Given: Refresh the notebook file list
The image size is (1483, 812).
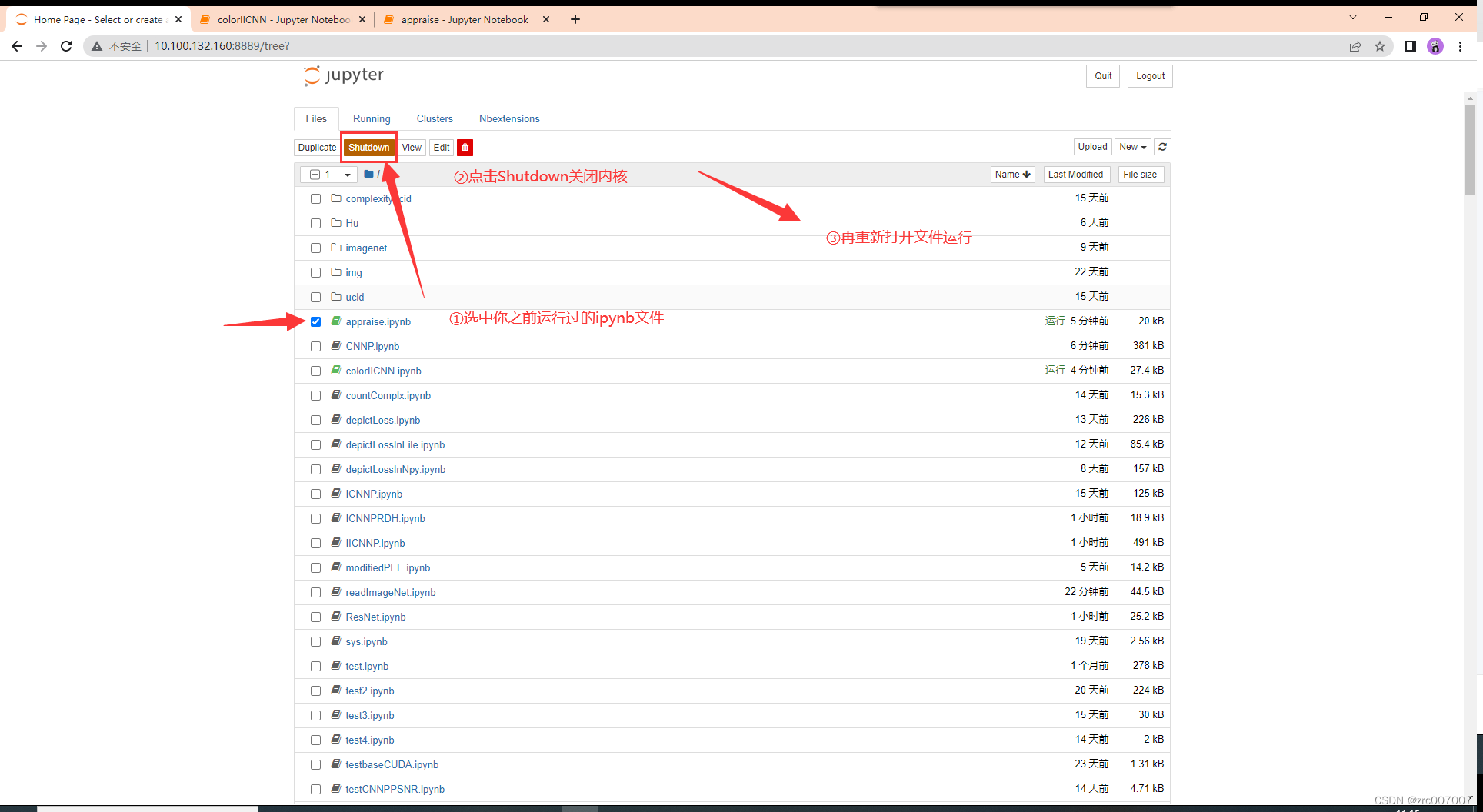Looking at the screenshot, I should [x=1162, y=147].
